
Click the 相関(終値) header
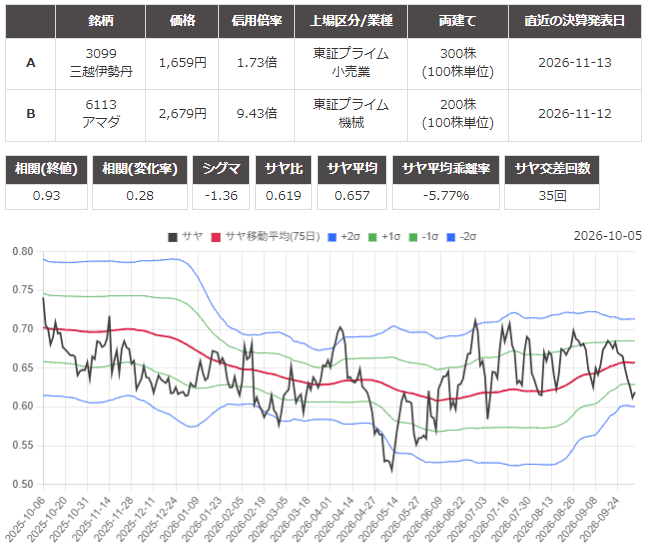pyautogui.click(x=46, y=169)
